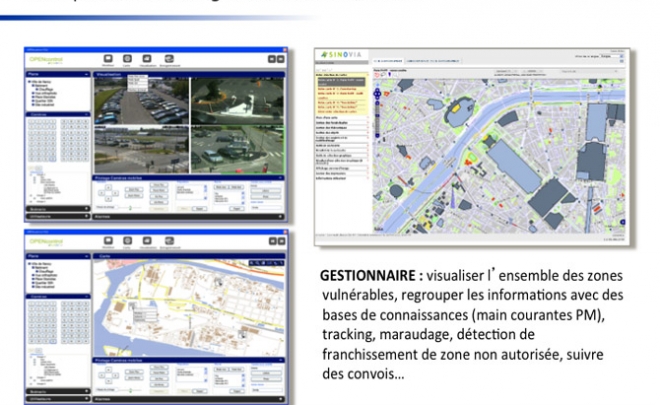Click back arrow button in lower OPENcontrol window

pyautogui.click(x=273, y=241)
